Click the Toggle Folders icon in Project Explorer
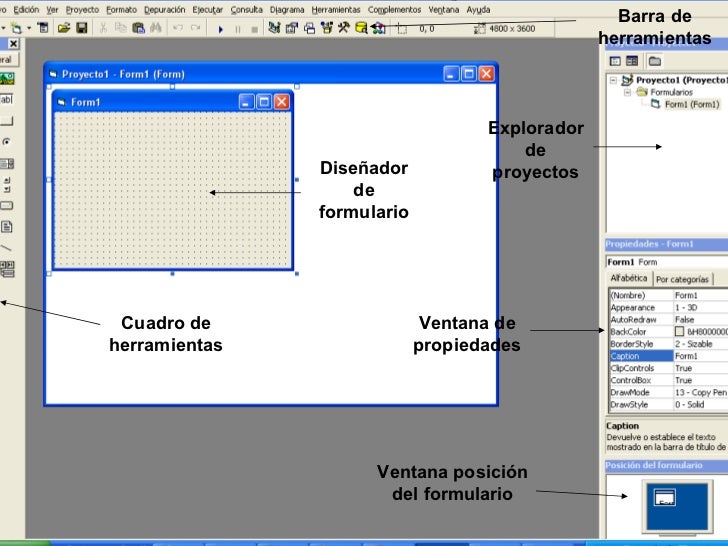The height and width of the screenshot is (546, 728). 655,61
